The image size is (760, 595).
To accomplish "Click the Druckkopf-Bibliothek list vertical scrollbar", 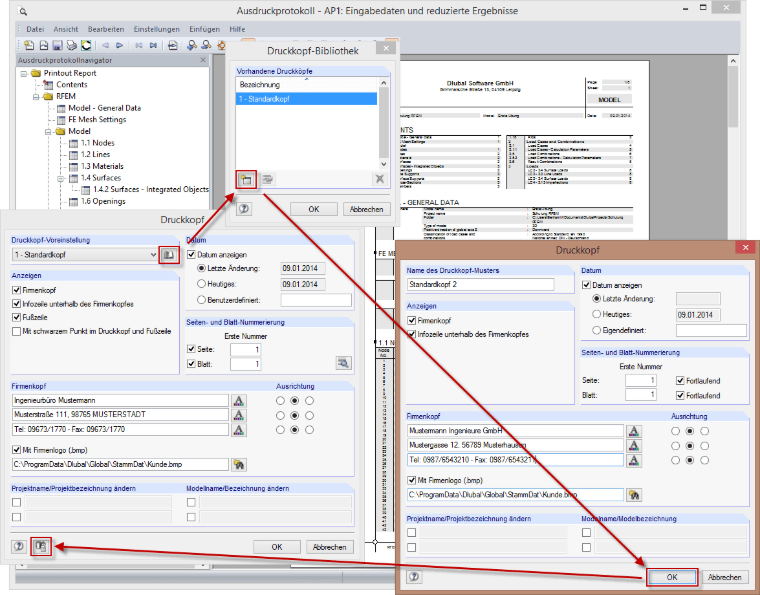I will [x=383, y=124].
